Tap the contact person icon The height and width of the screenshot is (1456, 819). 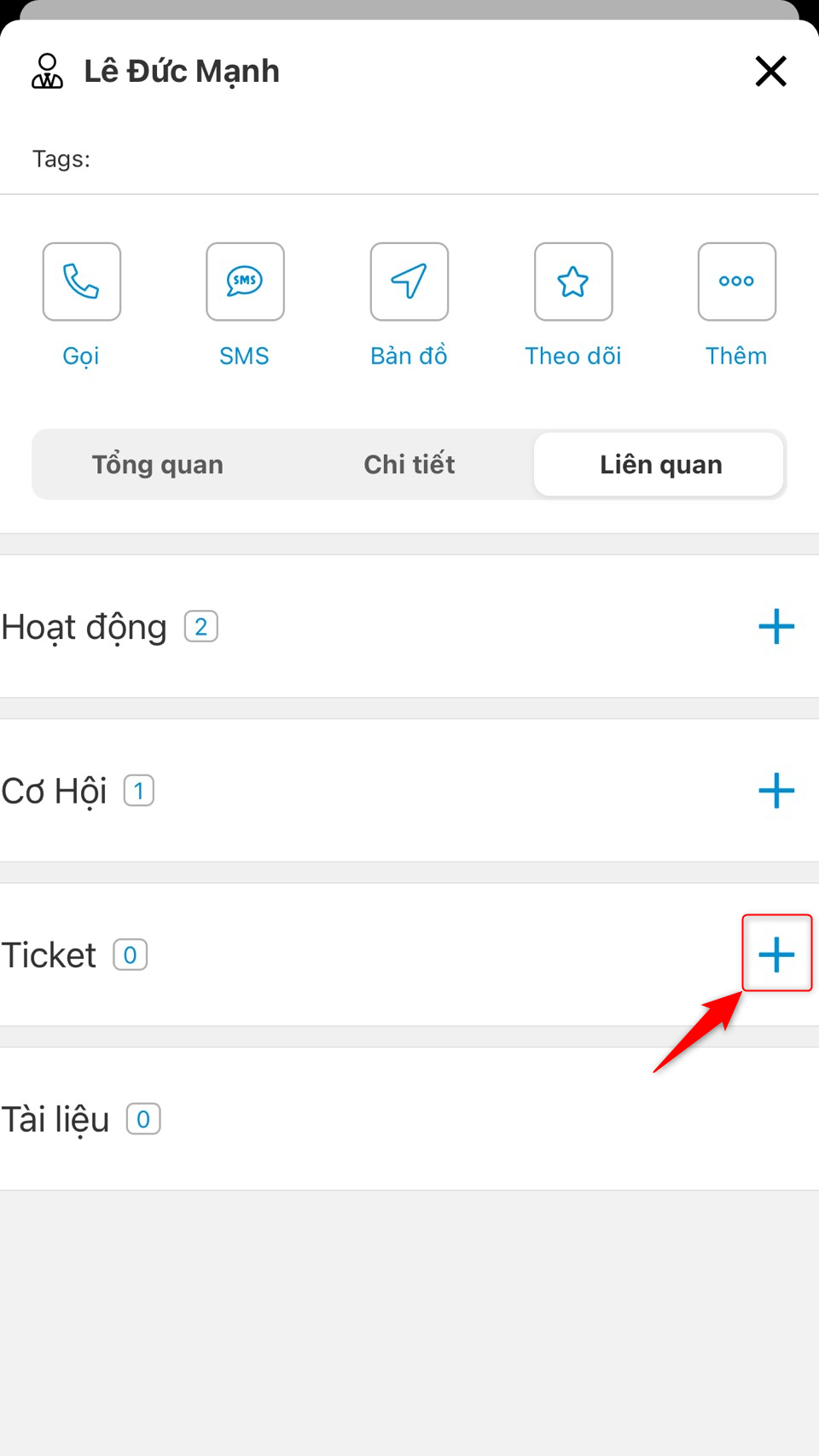pyautogui.click(x=47, y=72)
